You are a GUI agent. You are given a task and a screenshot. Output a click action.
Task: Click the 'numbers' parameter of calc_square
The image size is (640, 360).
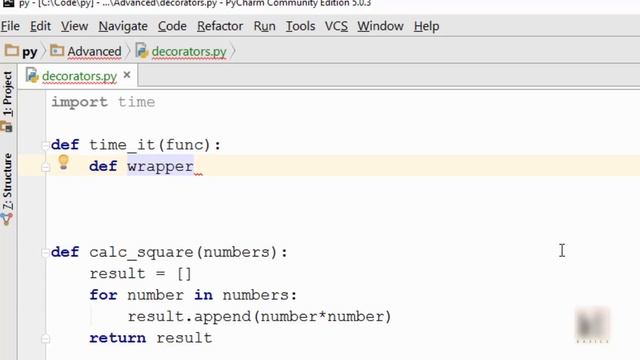(x=236, y=252)
